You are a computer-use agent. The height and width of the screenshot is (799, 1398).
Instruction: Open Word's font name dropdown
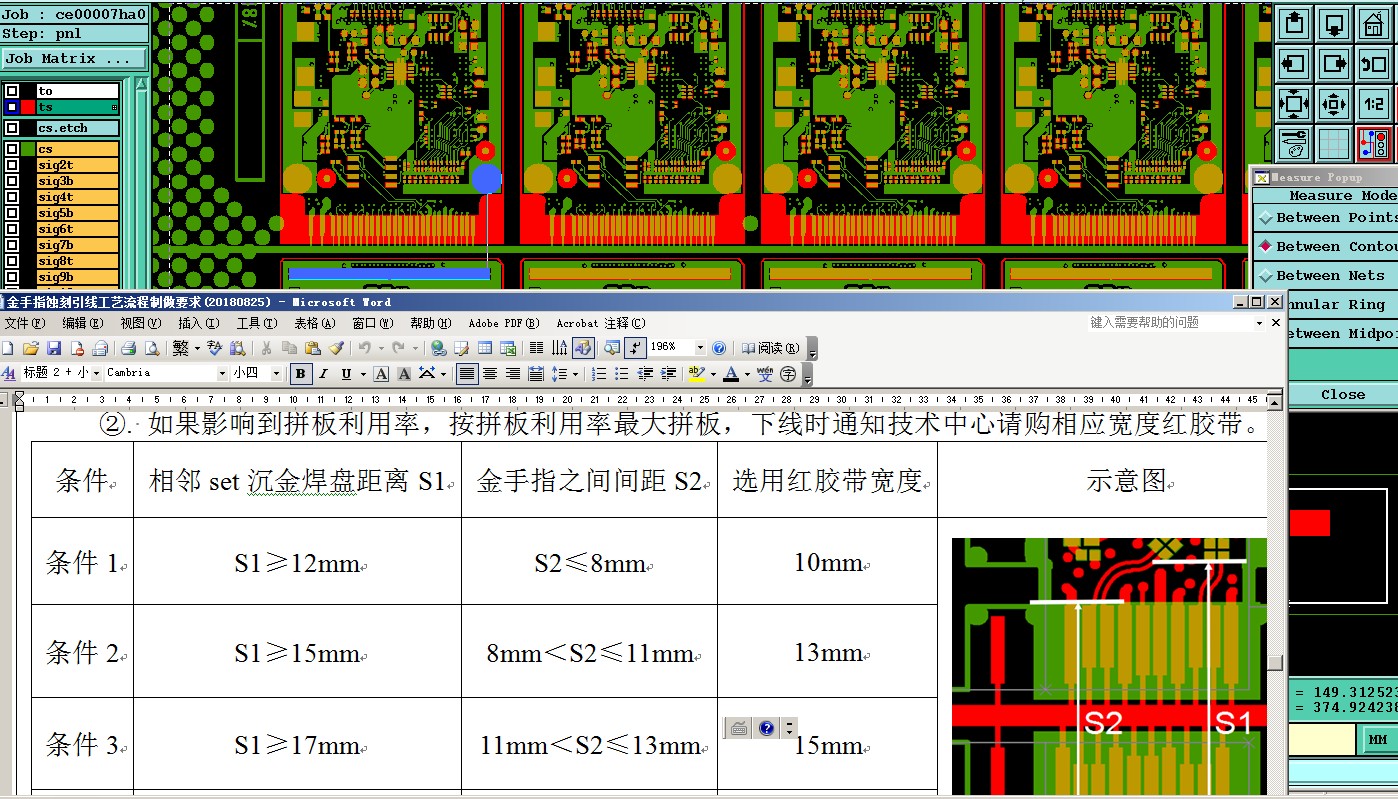click(x=222, y=373)
